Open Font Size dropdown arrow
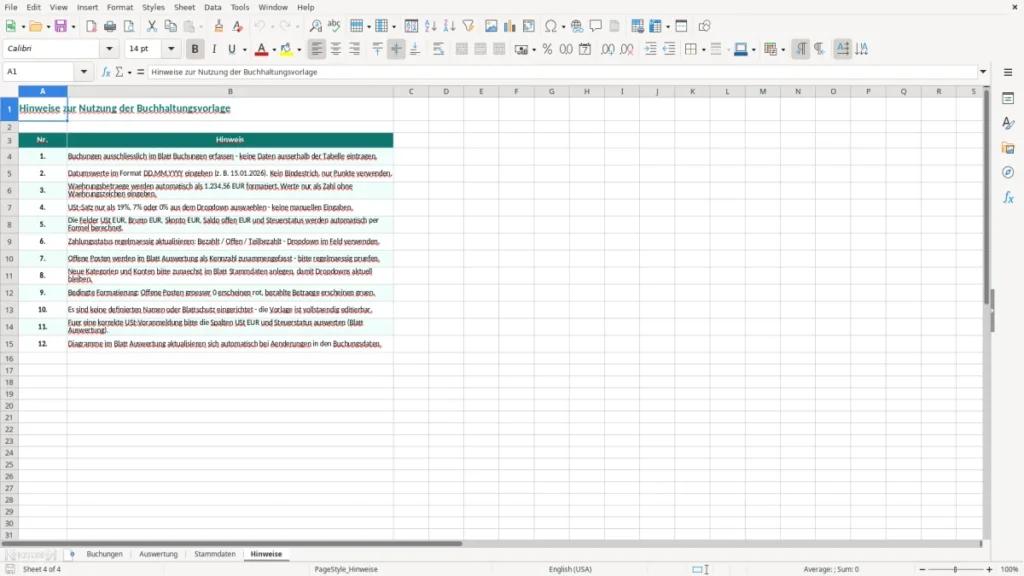Screen dimensions: 1024x576 point(171,48)
